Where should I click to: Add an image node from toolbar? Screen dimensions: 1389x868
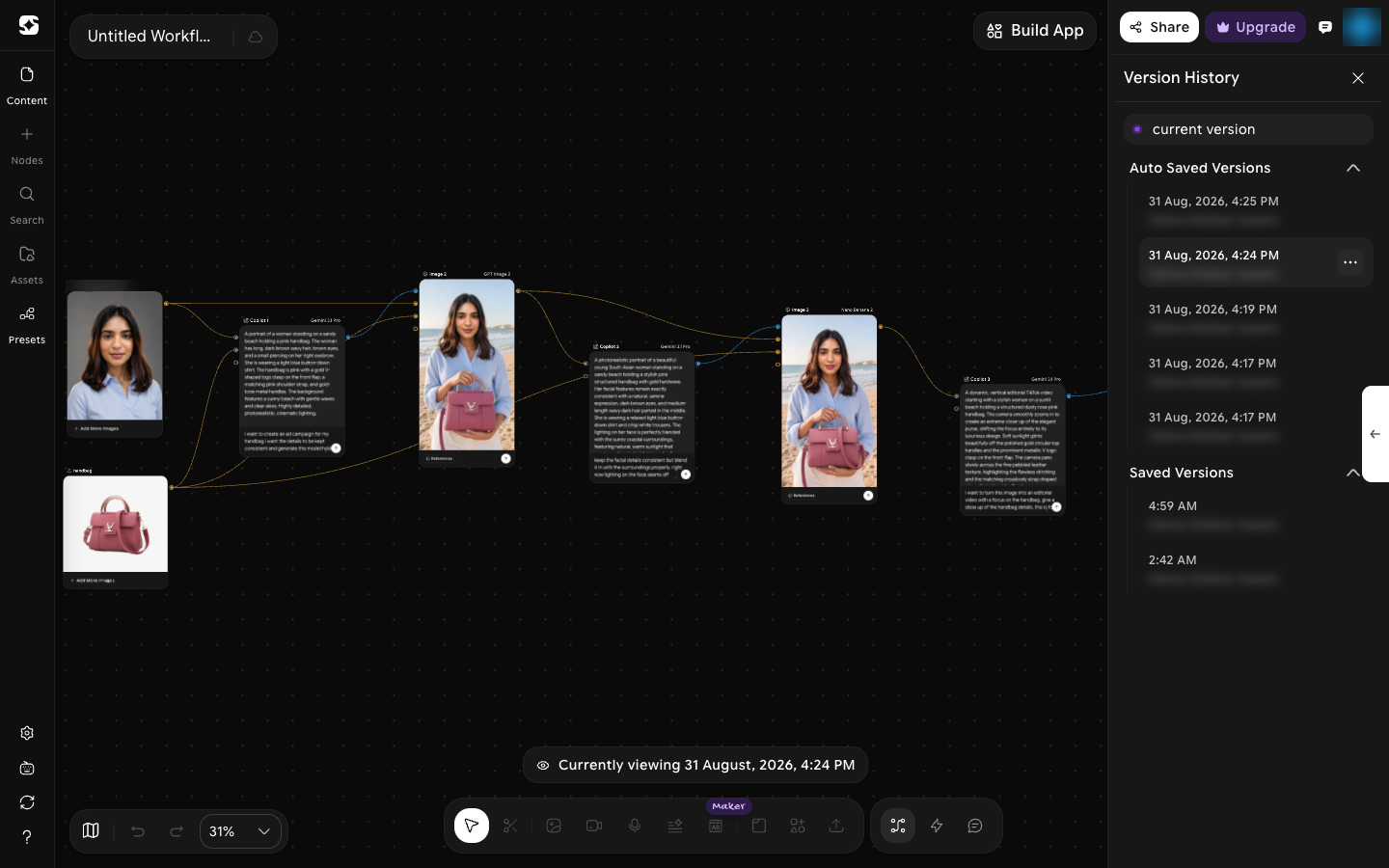click(554, 826)
